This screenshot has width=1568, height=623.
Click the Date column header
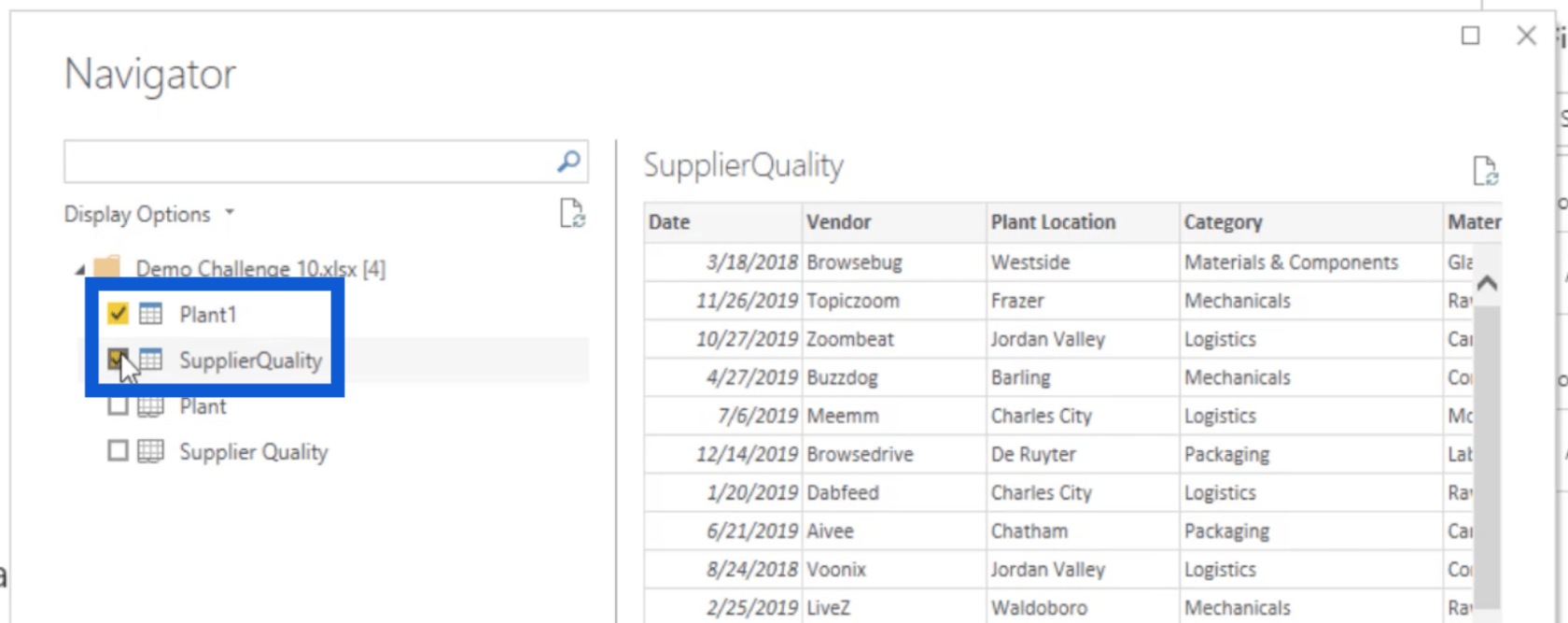pyautogui.click(x=722, y=222)
